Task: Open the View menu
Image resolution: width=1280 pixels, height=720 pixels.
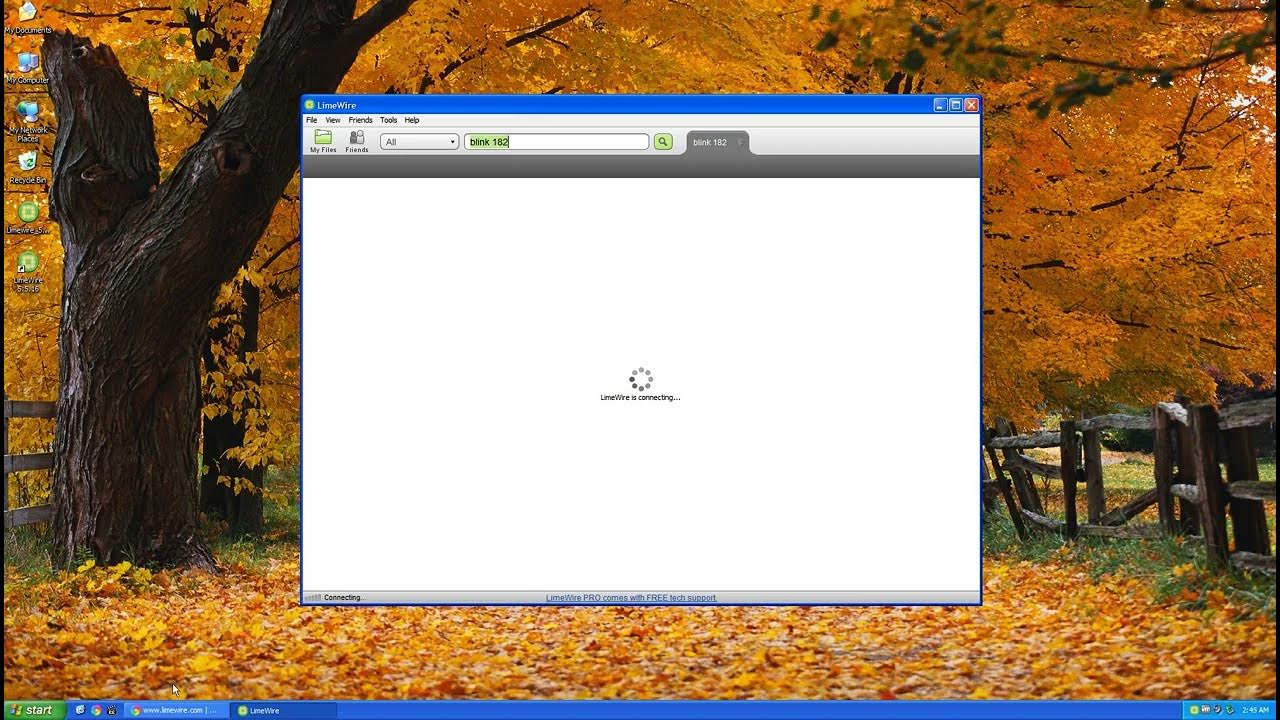Action: point(333,120)
